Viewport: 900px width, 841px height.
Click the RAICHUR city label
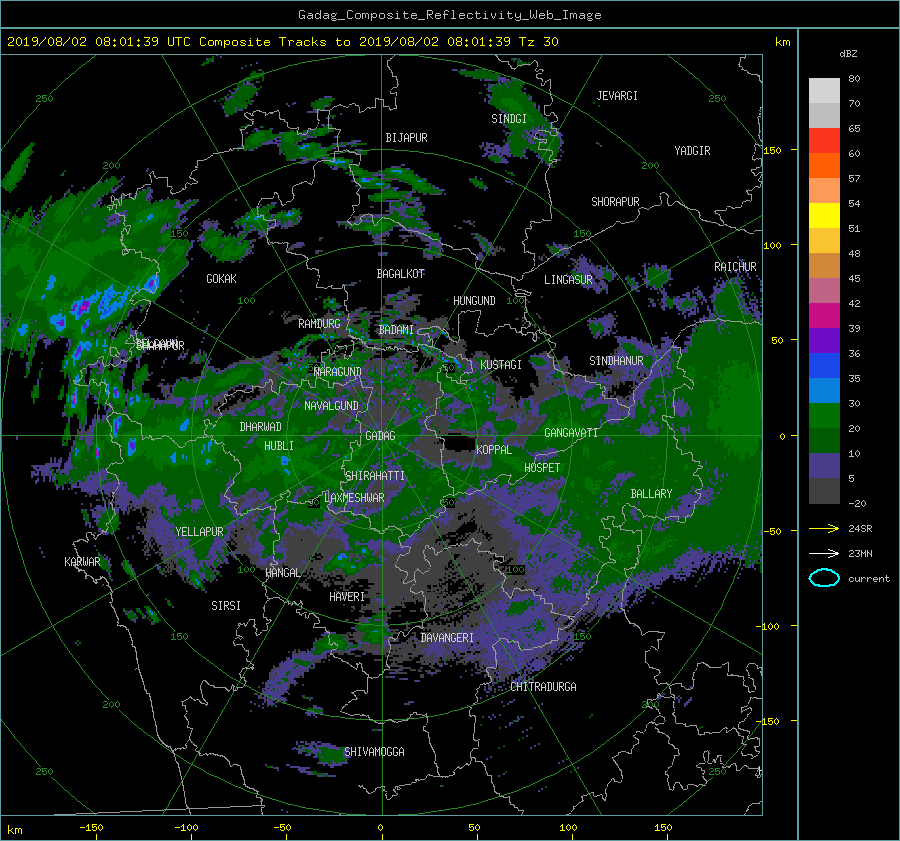click(735, 267)
